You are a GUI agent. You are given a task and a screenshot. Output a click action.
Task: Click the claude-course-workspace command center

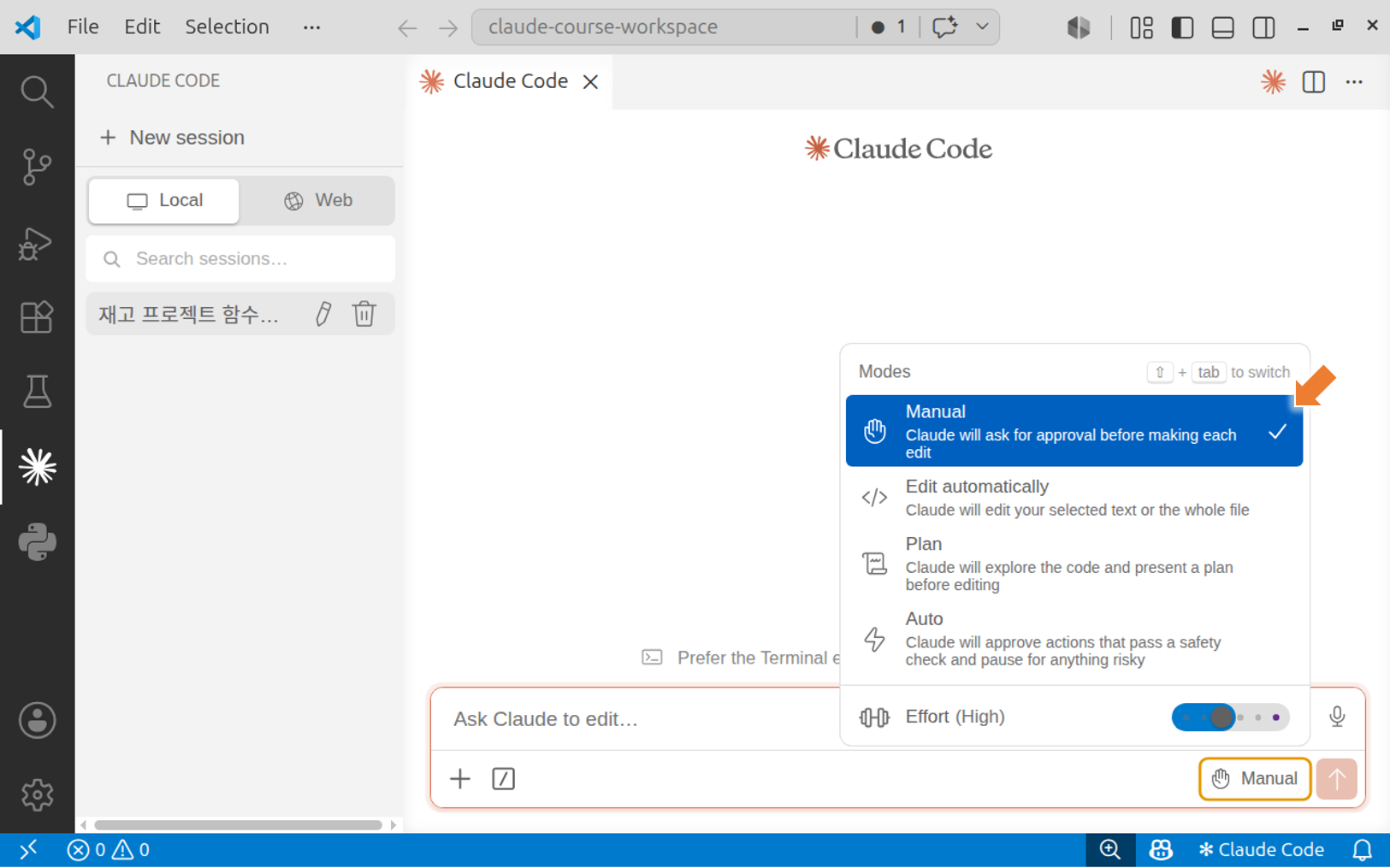click(664, 27)
